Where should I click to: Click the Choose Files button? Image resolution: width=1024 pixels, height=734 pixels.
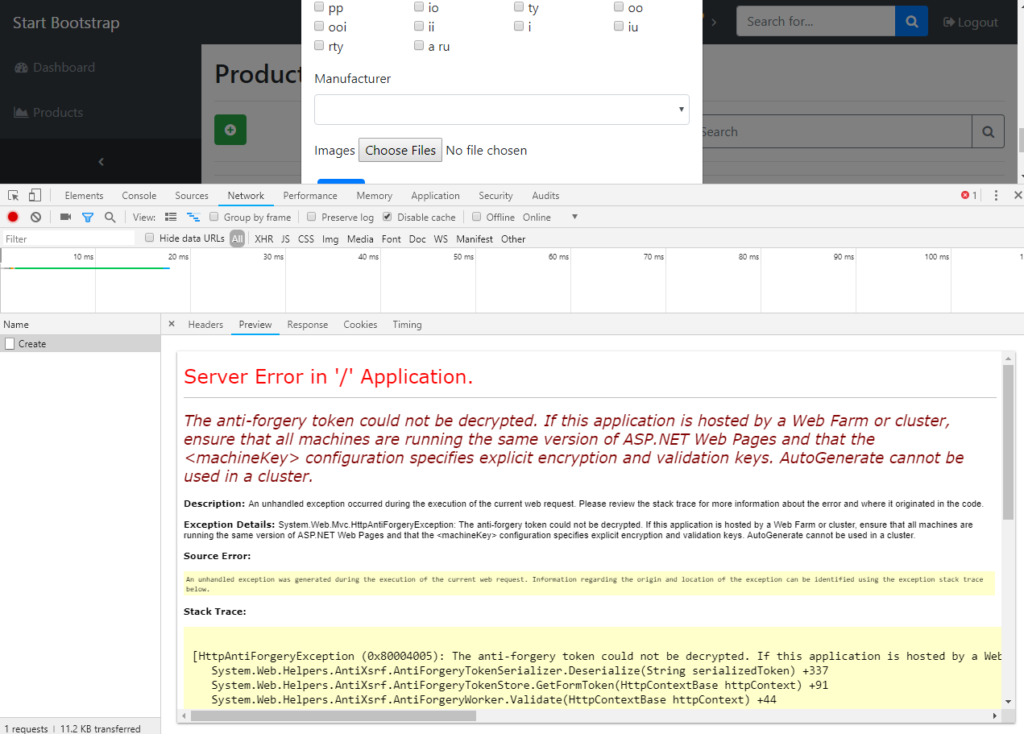click(x=399, y=150)
